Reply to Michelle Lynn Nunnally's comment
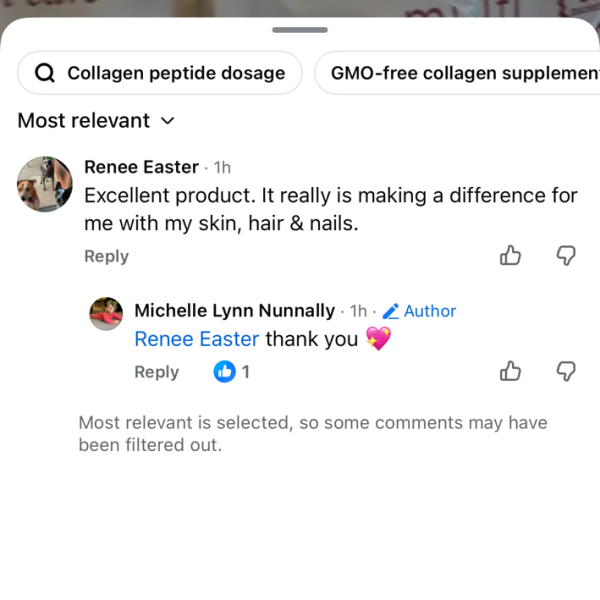 click(156, 372)
